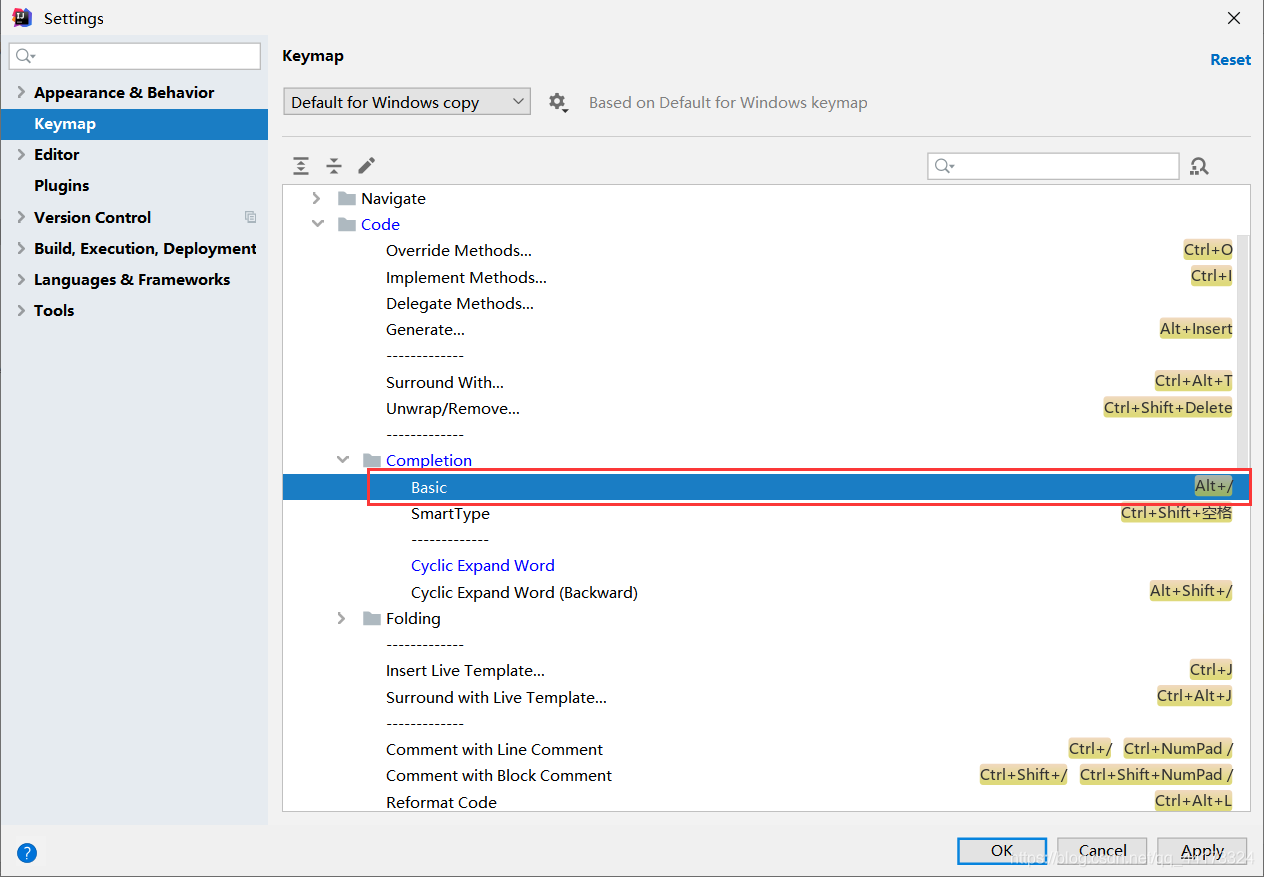Close the Settings dialog window
The image size is (1264, 877).
[1234, 18]
